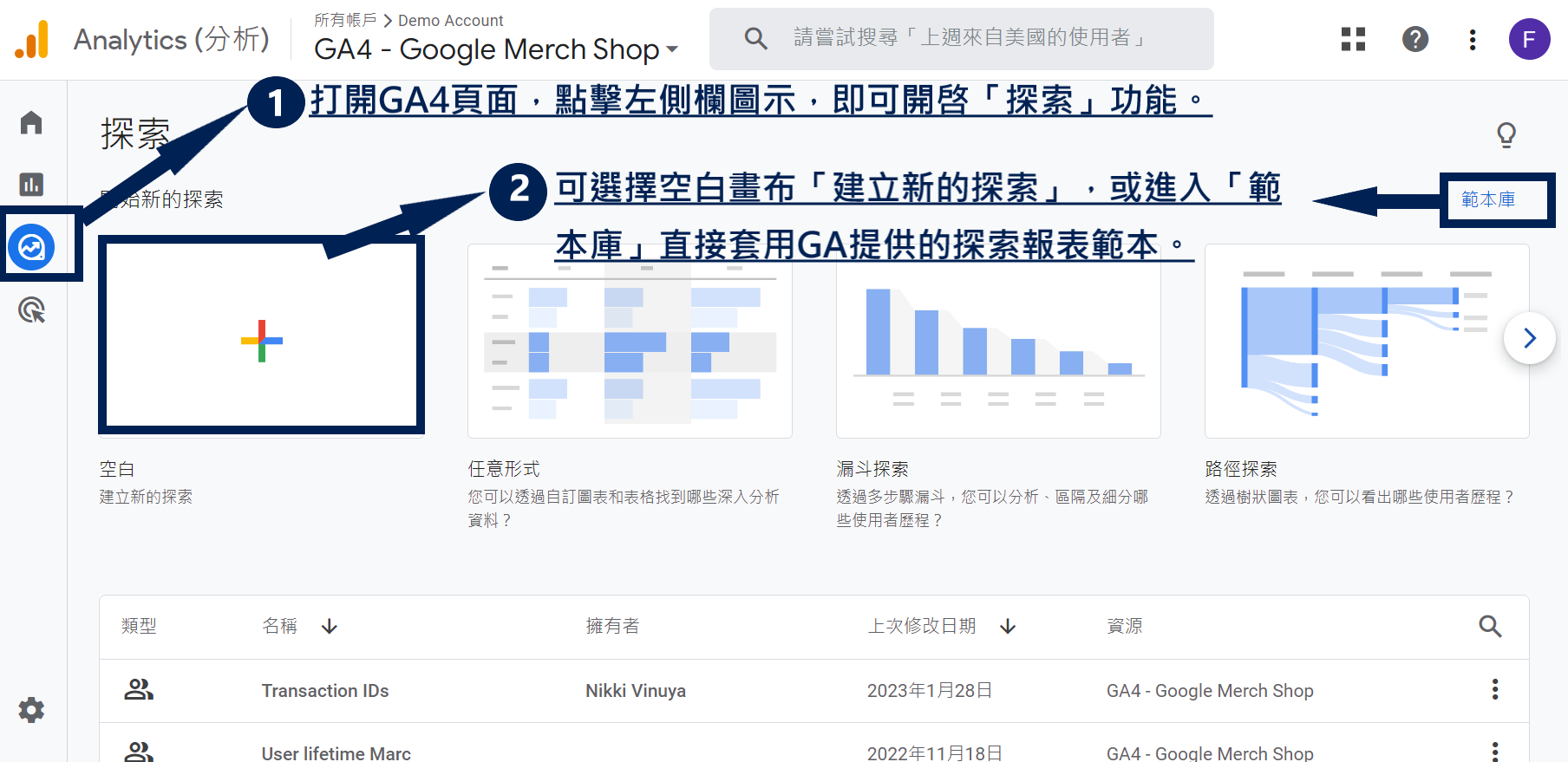Open the Explore icon in sidebar

tap(31, 247)
